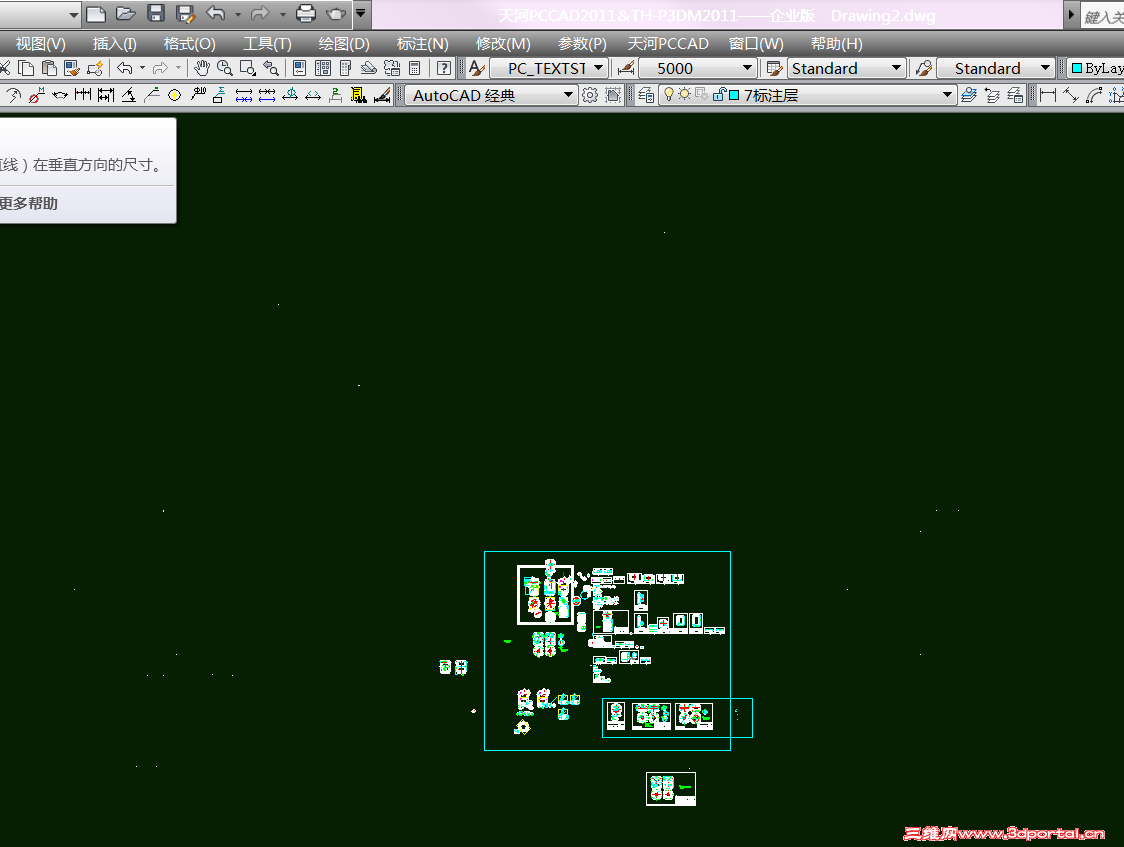The width and height of the screenshot is (1124, 847).
Task: Save the drawing with the floppy disk icon
Action: click(x=156, y=14)
